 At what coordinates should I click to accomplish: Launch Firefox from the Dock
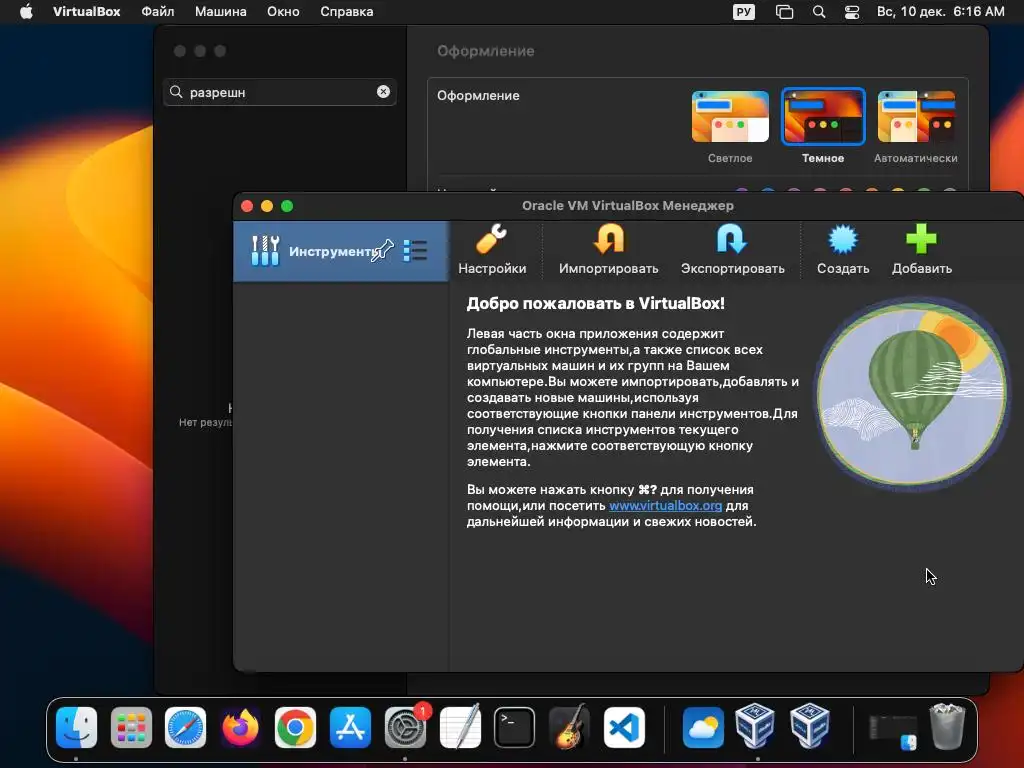pyautogui.click(x=240, y=727)
